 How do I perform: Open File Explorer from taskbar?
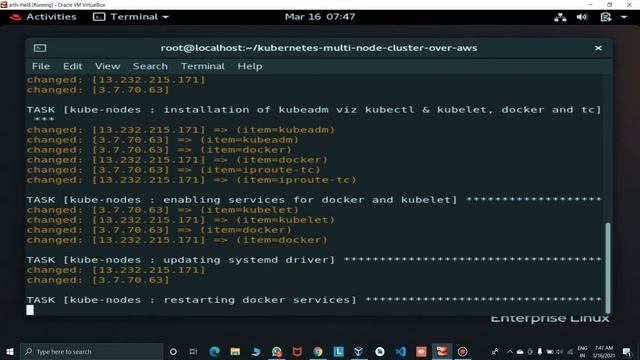click(235, 351)
